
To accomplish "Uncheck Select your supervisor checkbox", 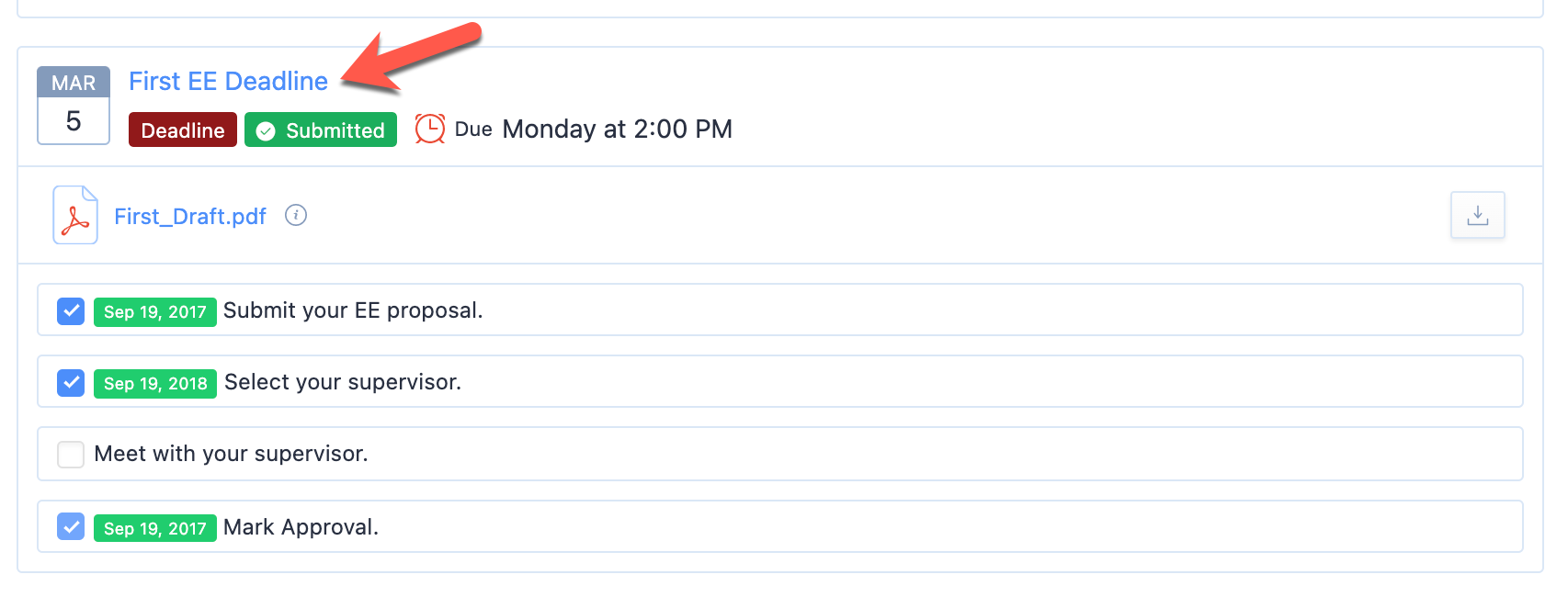I will pyautogui.click(x=71, y=383).
